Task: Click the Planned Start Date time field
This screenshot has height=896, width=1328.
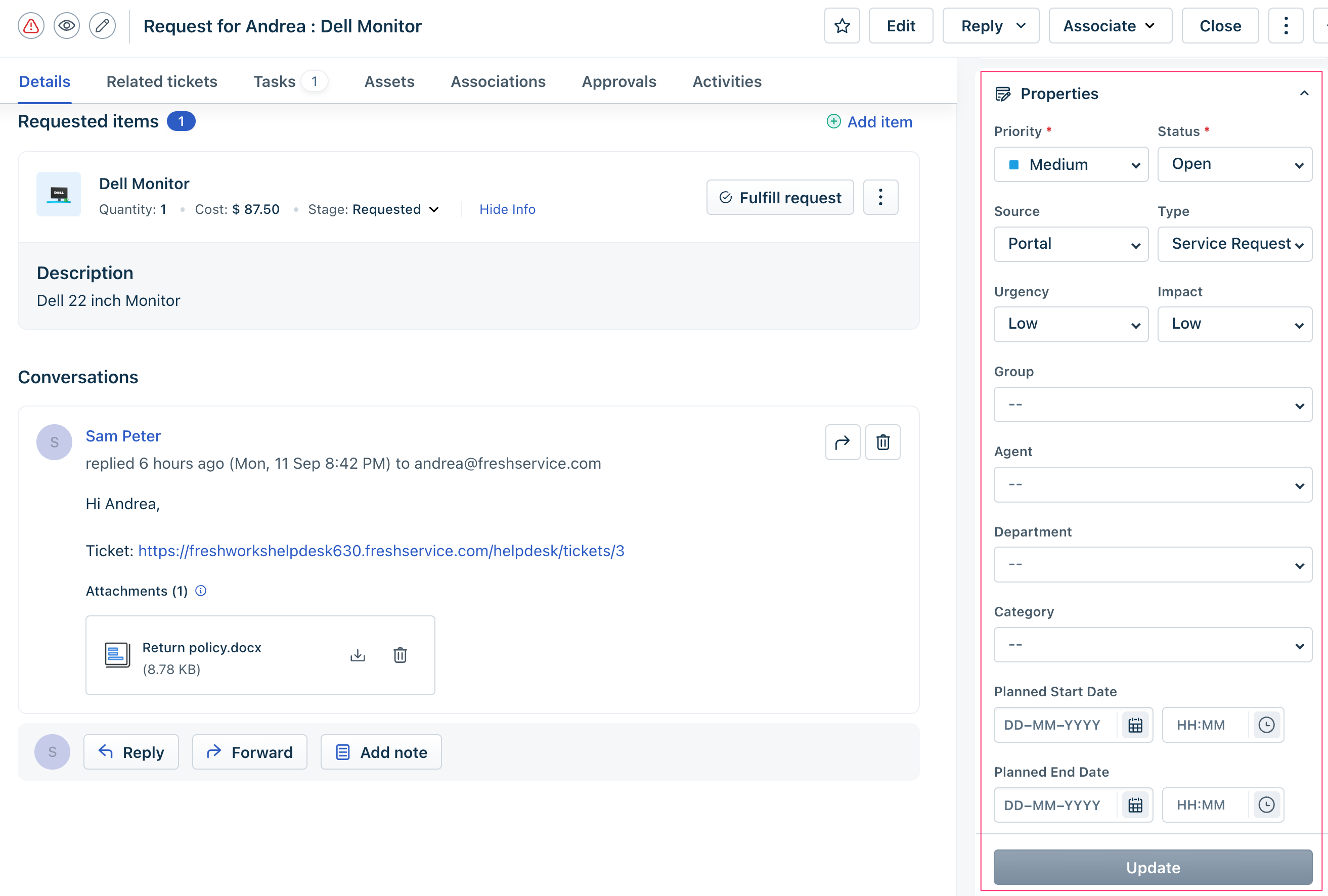Action: (x=1205, y=725)
